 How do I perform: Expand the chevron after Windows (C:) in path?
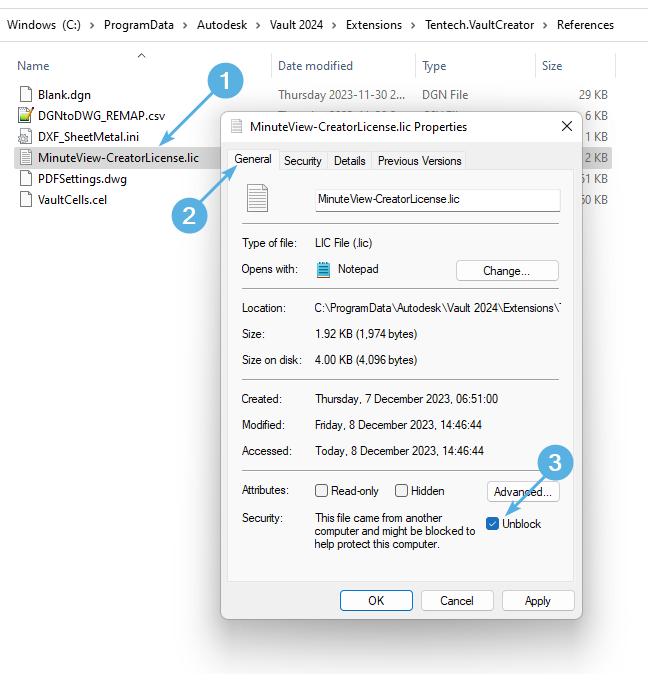pyautogui.click(x=92, y=25)
